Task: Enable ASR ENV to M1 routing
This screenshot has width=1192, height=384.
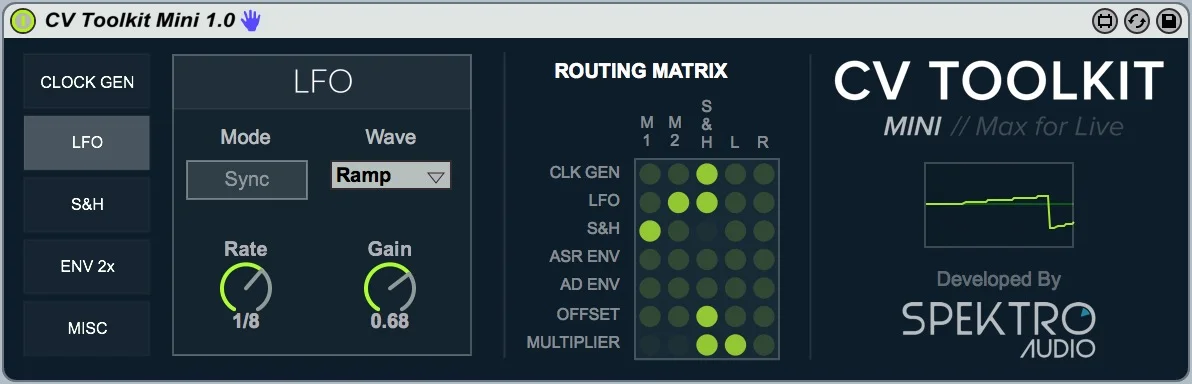Action: (650, 259)
